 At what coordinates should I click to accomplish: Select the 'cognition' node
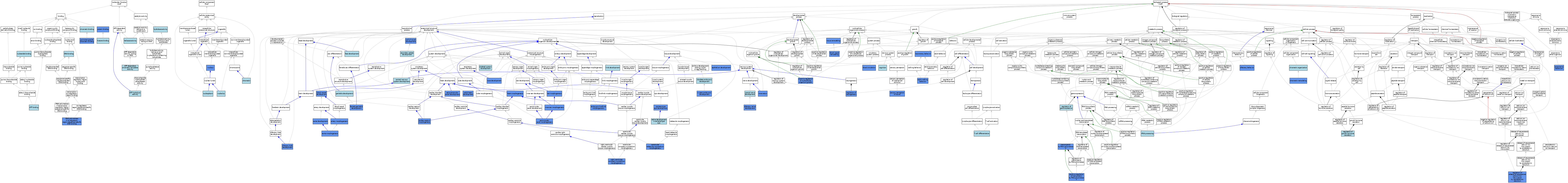tap(883, 68)
